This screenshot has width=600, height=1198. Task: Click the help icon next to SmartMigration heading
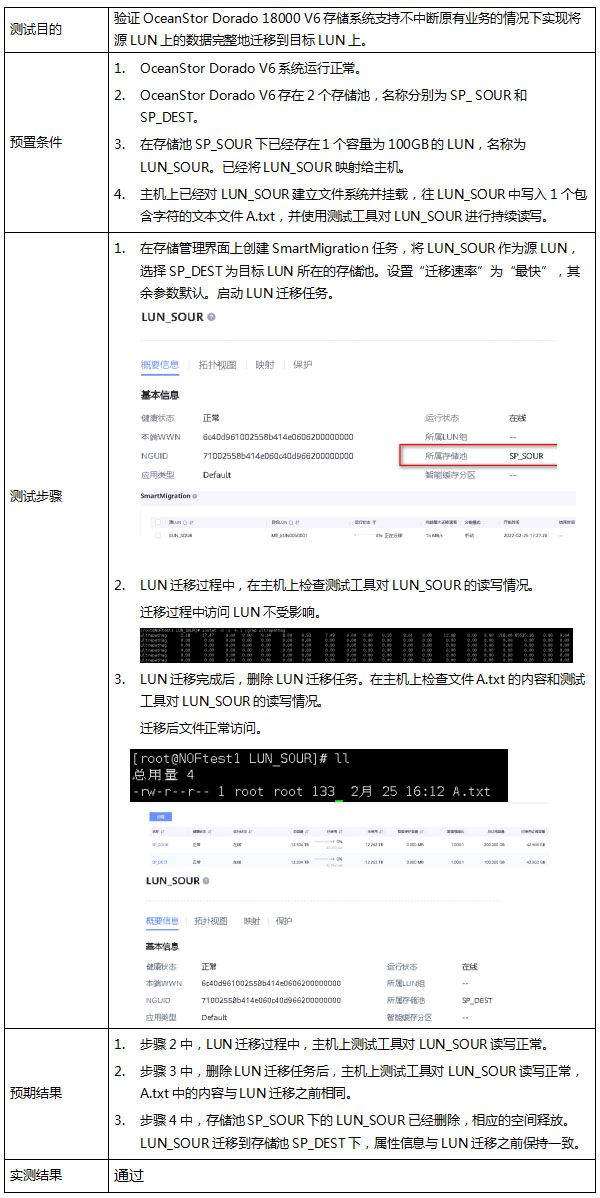click(195, 496)
